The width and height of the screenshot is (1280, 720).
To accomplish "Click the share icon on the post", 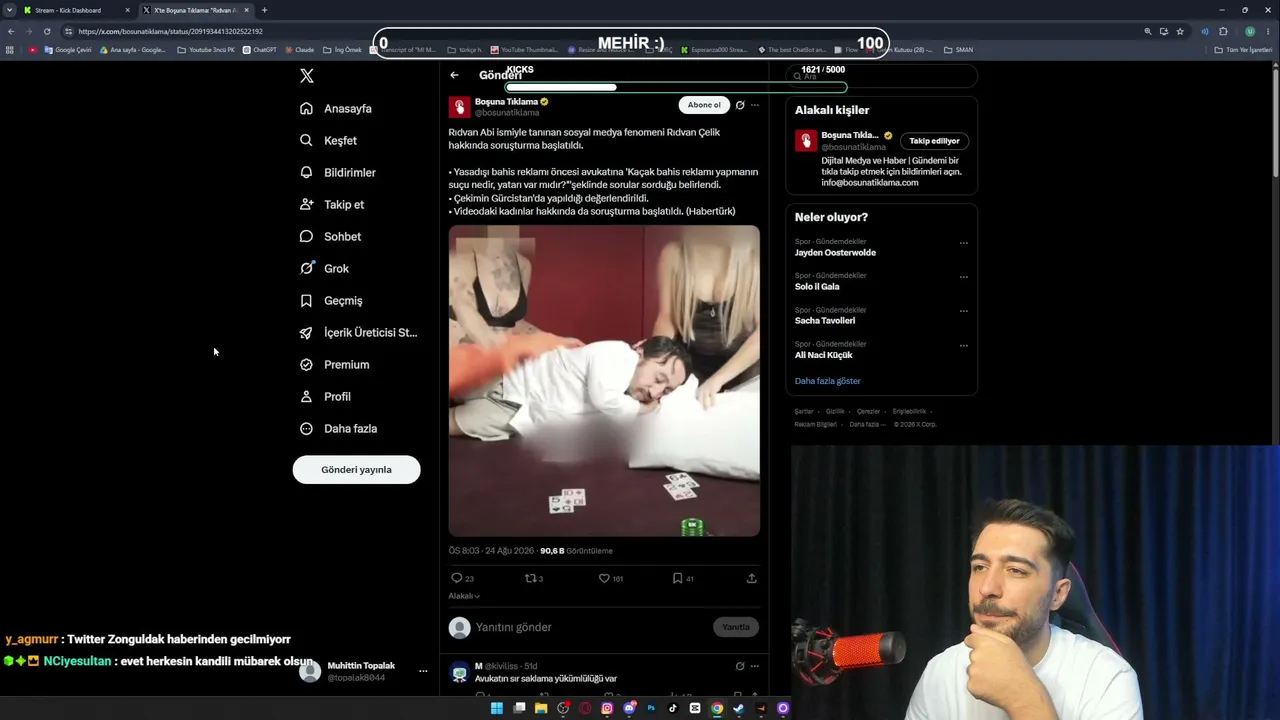I will click(752, 578).
